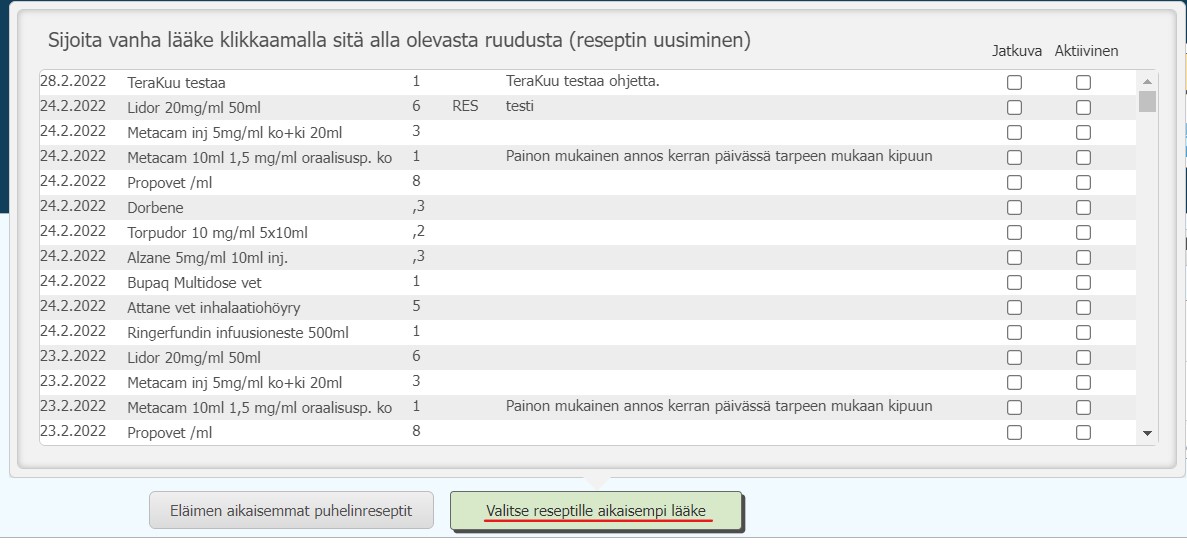The width and height of the screenshot is (1187, 556).
Task: Toggle Aktiivinen for Alzane 5mg/ml row
Action: point(1083,258)
